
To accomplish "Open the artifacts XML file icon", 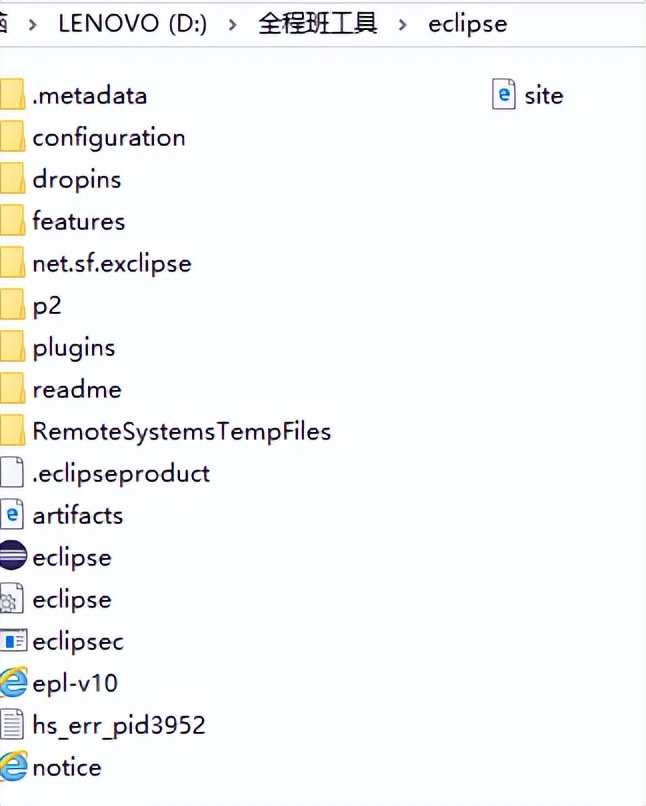I will click(13, 515).
